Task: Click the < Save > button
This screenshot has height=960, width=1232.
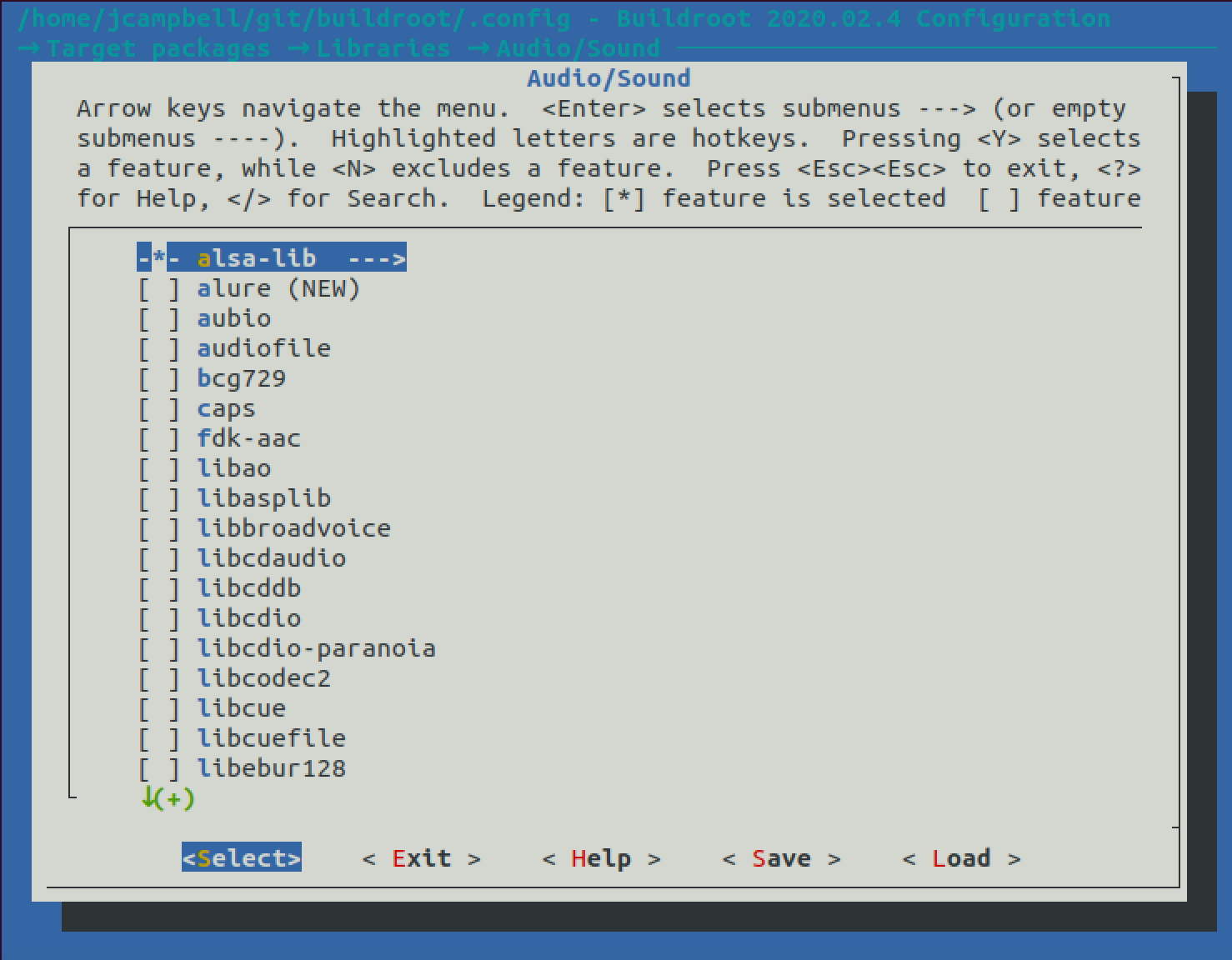Action: coord(782,857)
